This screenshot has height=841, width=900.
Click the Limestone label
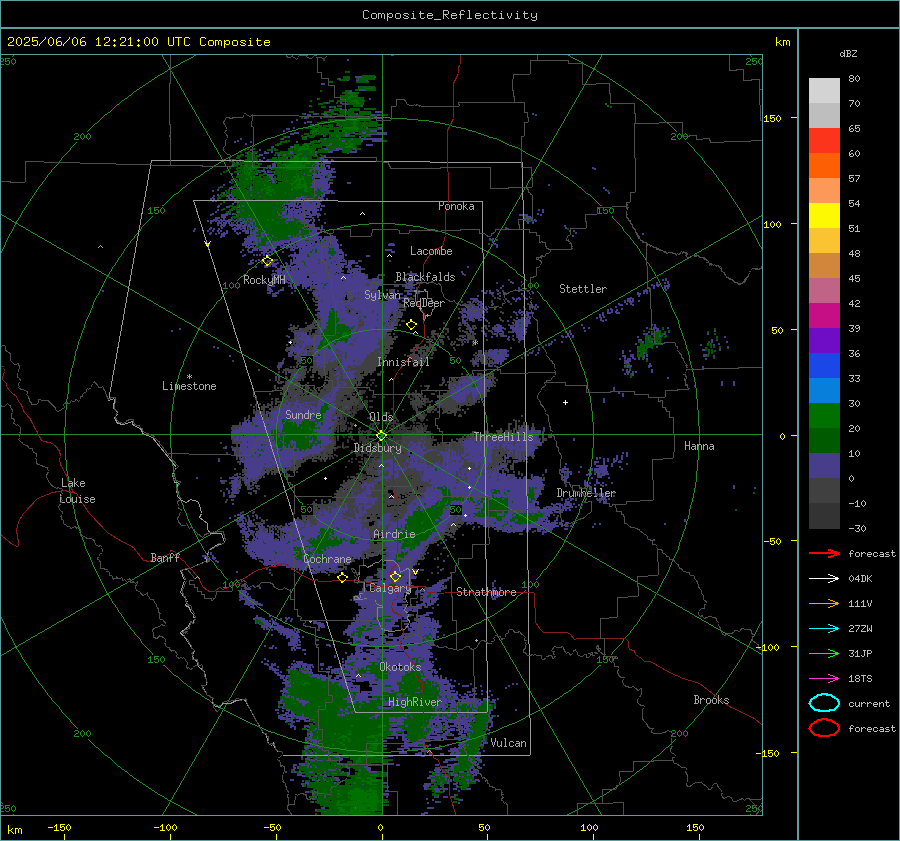[189, 386]
